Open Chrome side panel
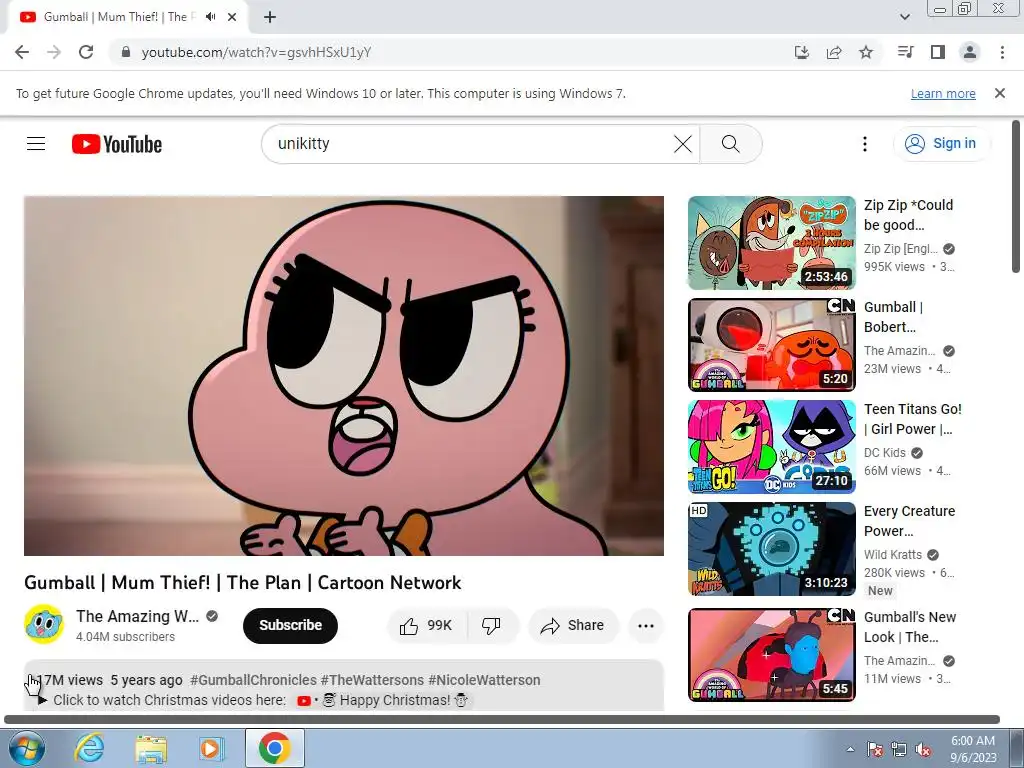The height and width of the screenshot is (768, 1024). click(938, 52)
